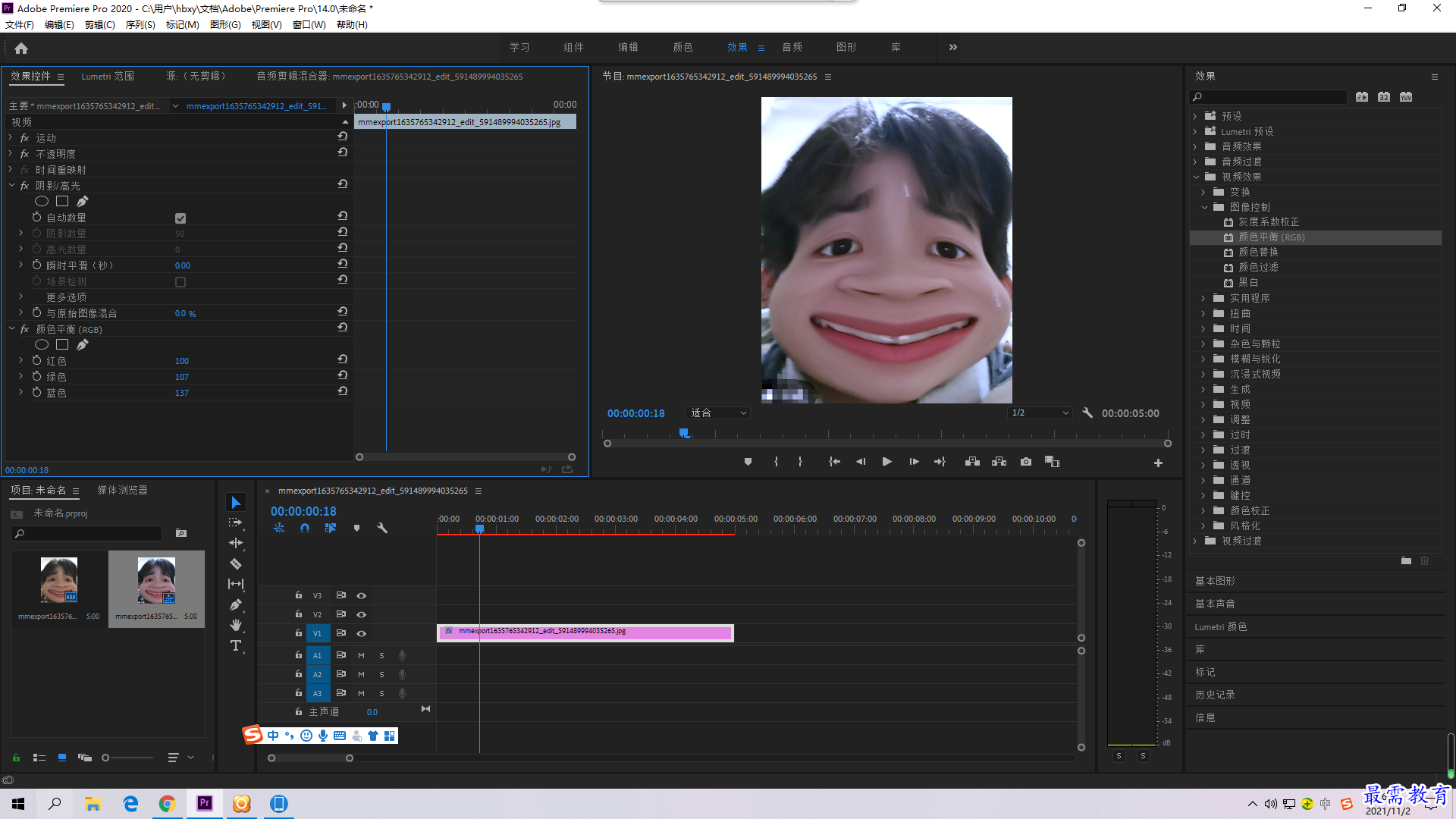Expand the 运动 effect properties

tap(11, 138)
